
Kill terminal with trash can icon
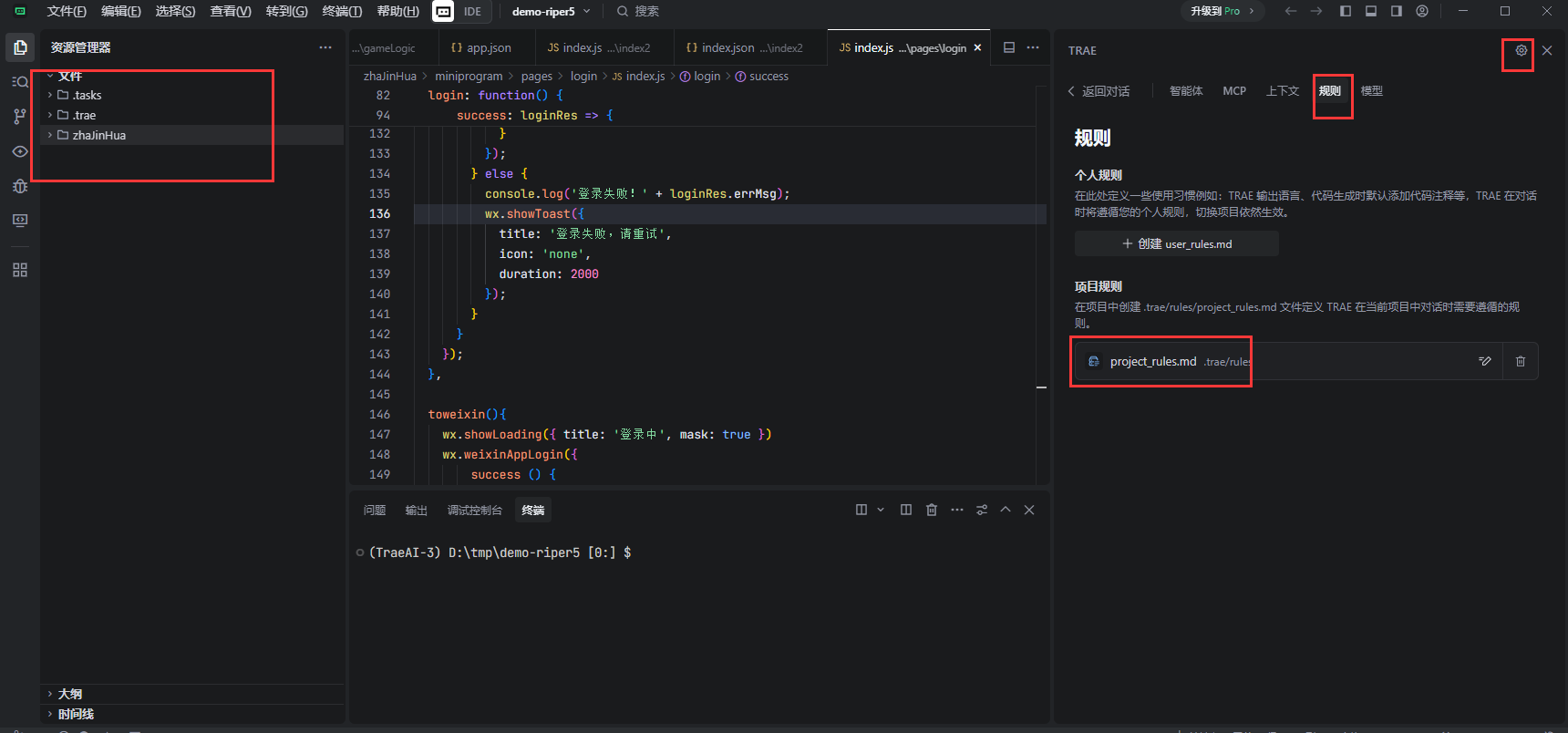(x=932, y=510)
